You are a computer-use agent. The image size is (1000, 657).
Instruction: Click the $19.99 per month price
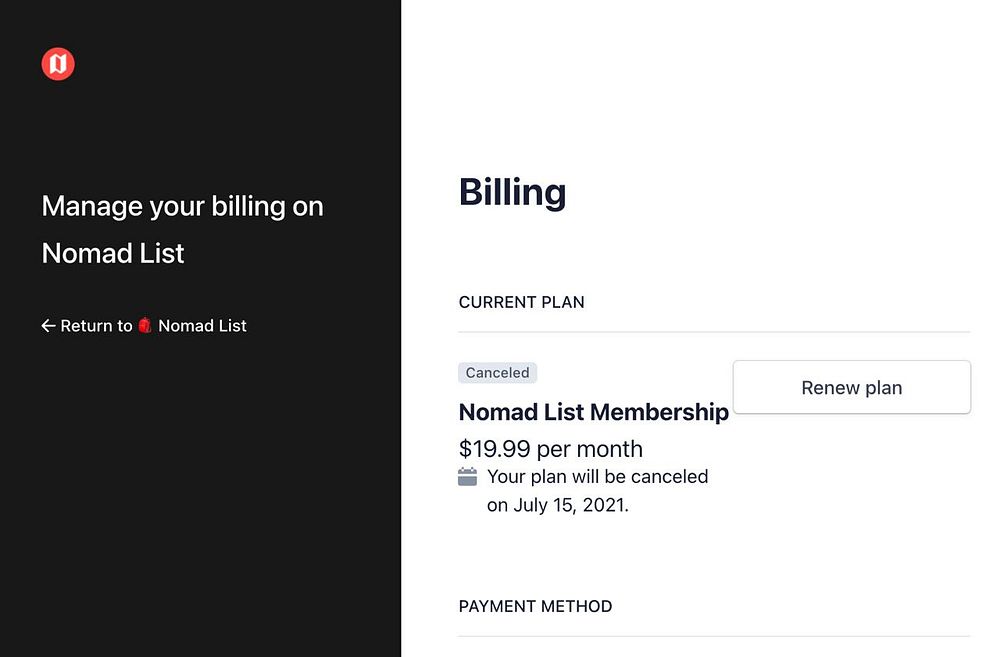point(550,449)
